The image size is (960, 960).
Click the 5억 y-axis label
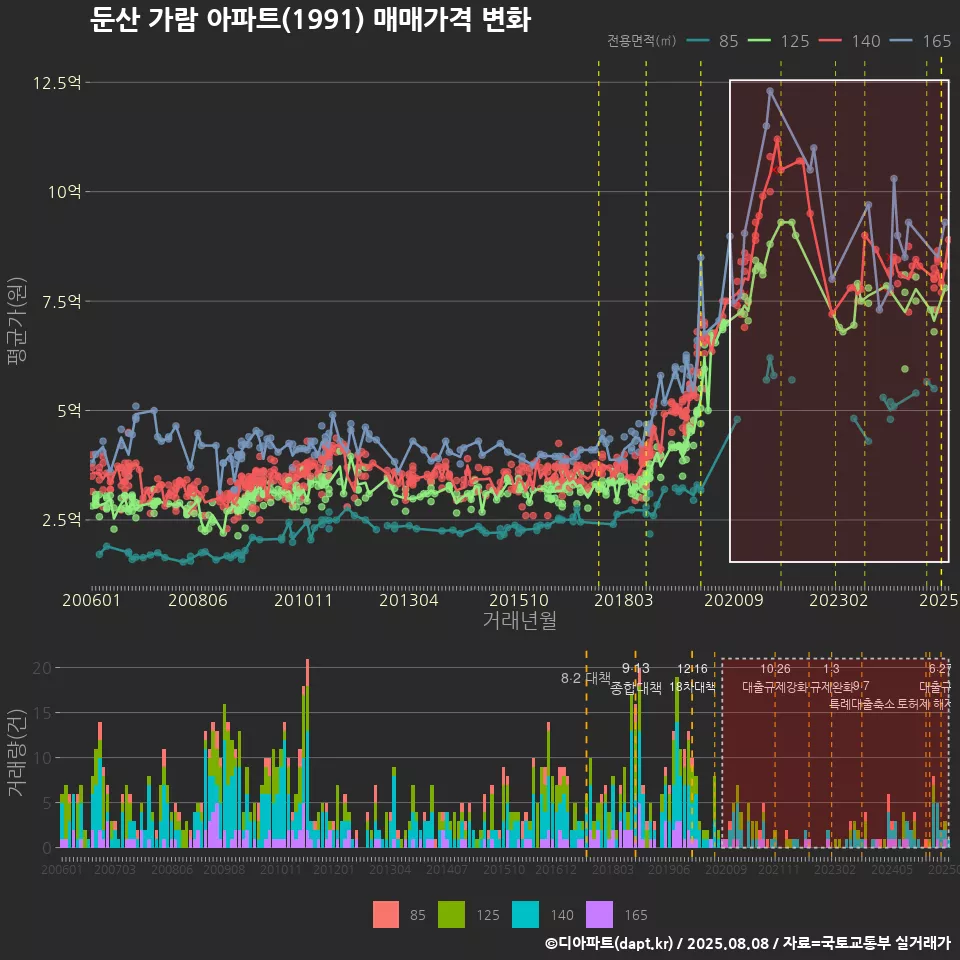(x=69, y=410)
